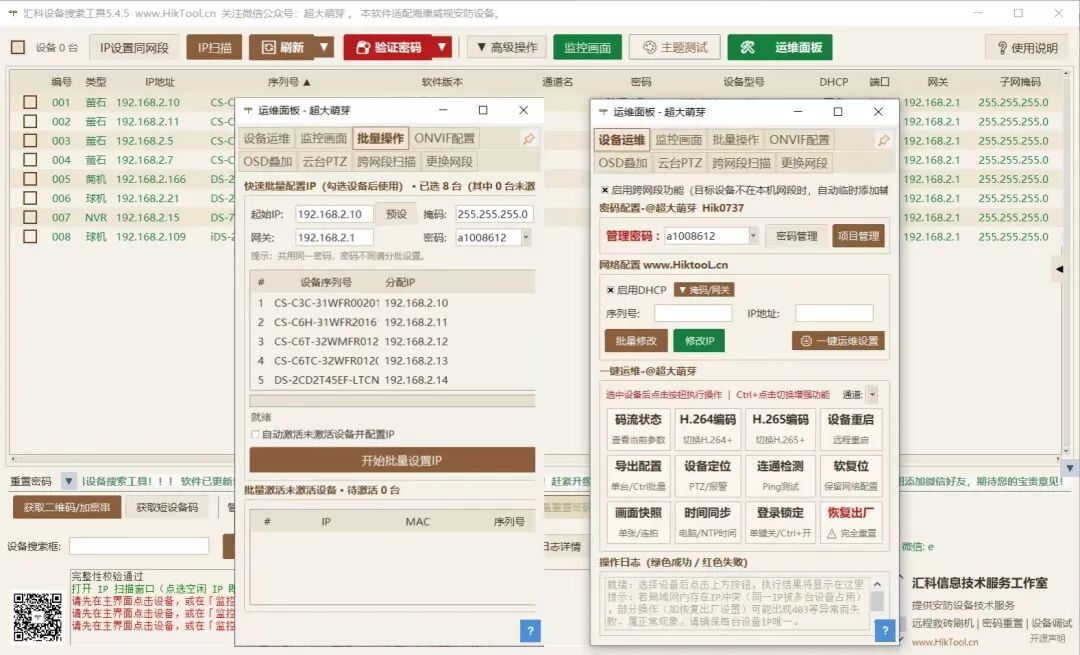1080x655 pixels.
Task: Open 主题测试 palette button
Action: (674, 48)
